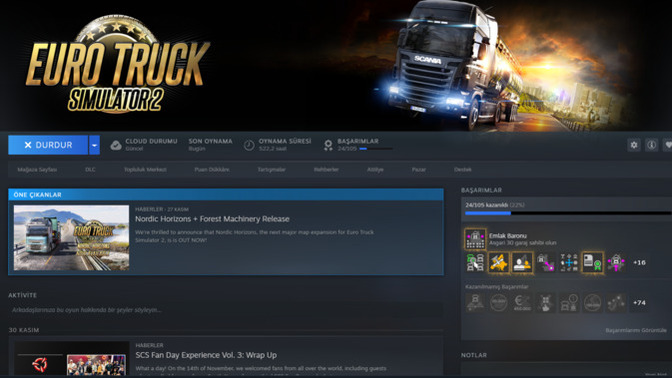Click the Emlak Baronu achievement icon
The height and width of the screenshot is (378, 672).
[475, 239]
